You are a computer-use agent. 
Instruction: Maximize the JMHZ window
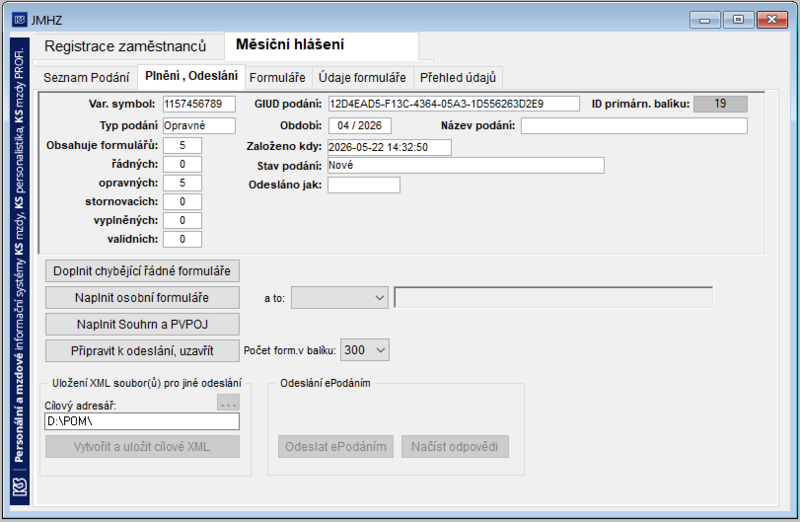tap(738, 20)
